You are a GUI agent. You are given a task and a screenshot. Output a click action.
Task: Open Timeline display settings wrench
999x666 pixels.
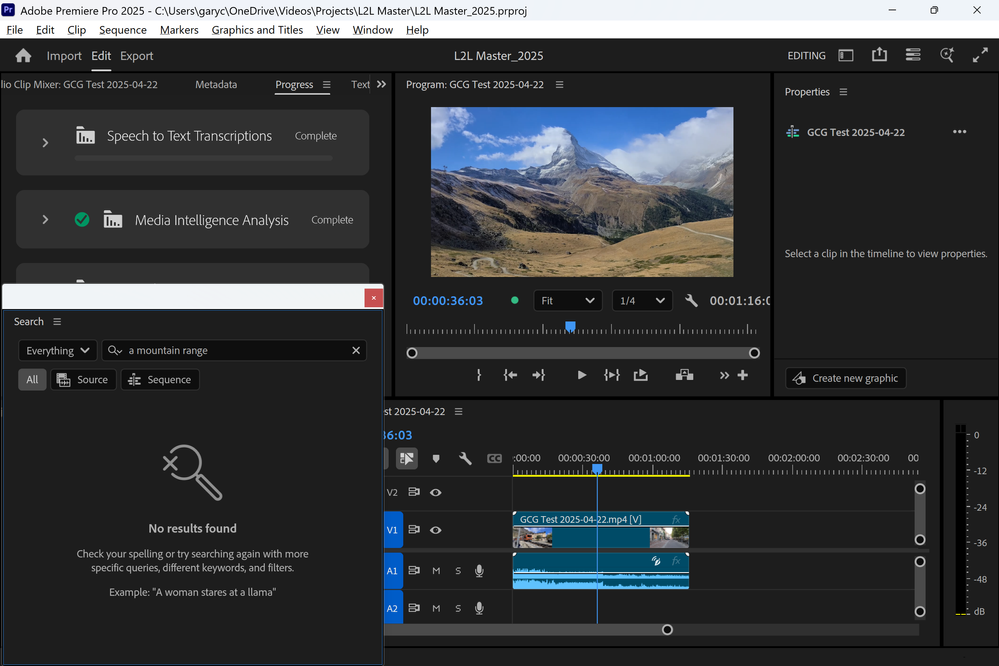pos(465,458)
